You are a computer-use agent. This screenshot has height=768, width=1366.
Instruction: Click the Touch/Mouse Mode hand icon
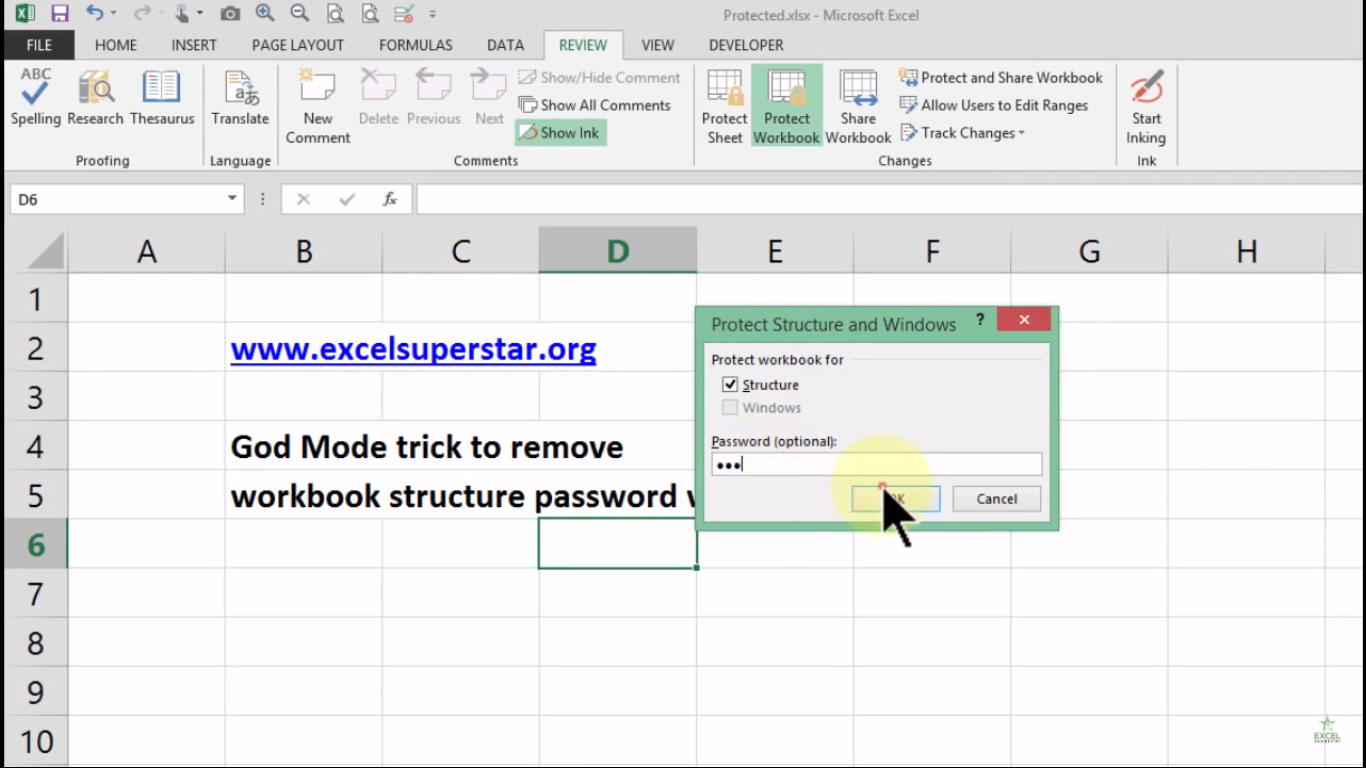181,14
